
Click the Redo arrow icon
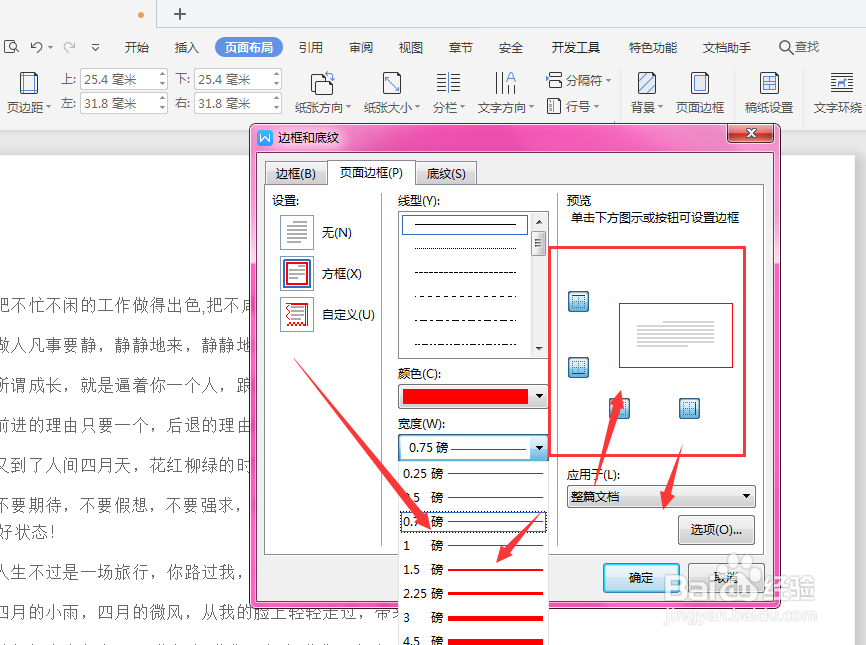[70, 47]
